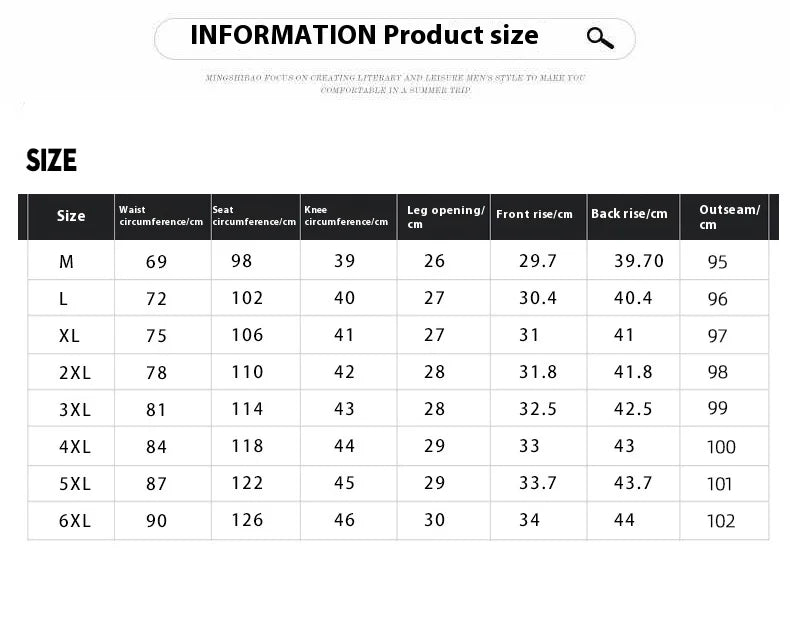Click the M size row label
790x637 pixels.
67,262
